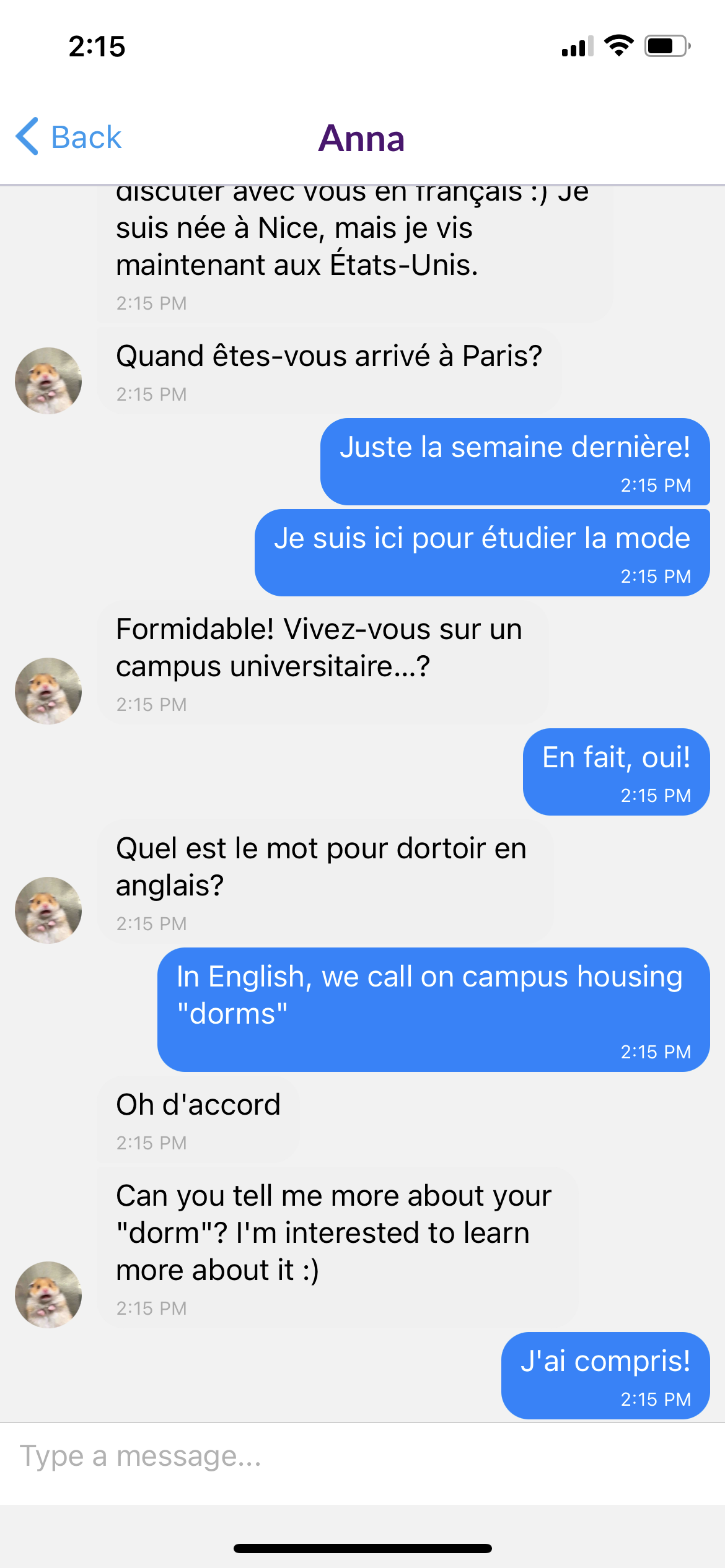The width and height of the screenshot is (725, 1568).
Task: Tap the battery status icon
Action: click(667, 46)
